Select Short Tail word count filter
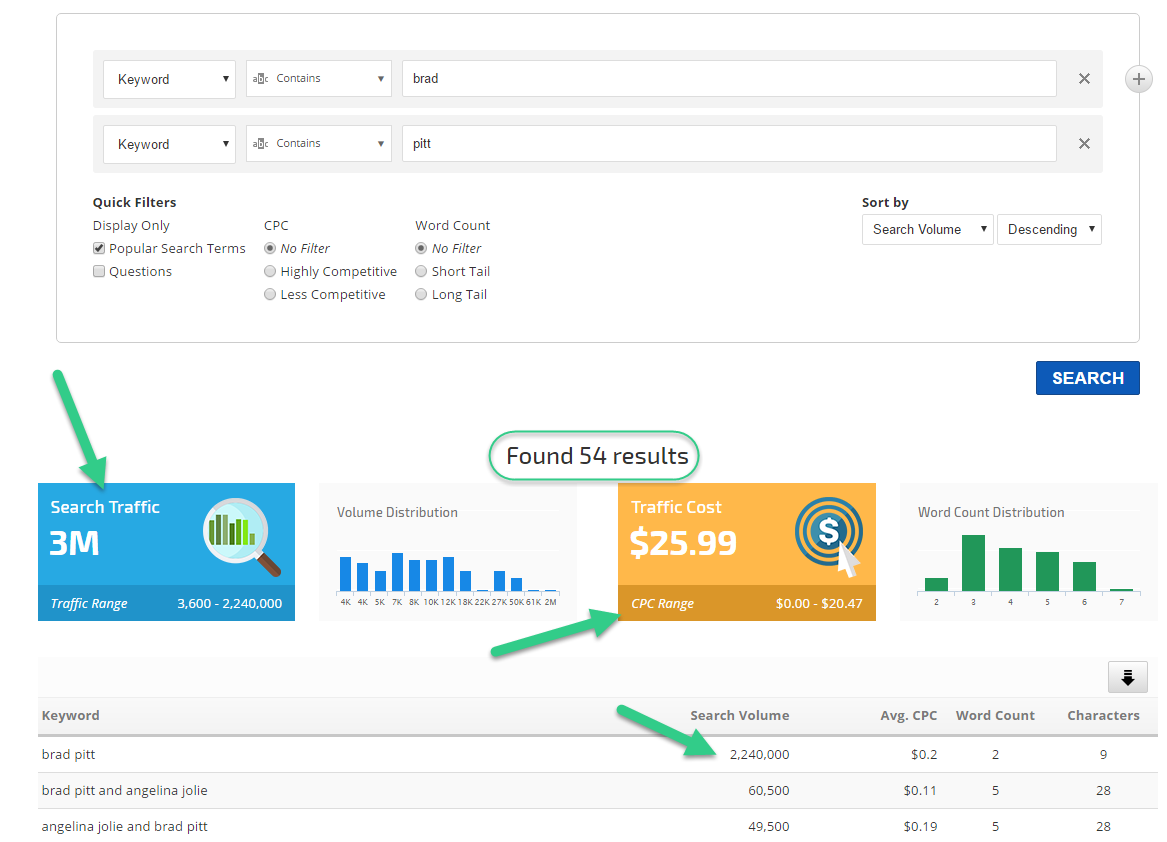Viewport: 1167px width, 842px height. pos(421,272)
